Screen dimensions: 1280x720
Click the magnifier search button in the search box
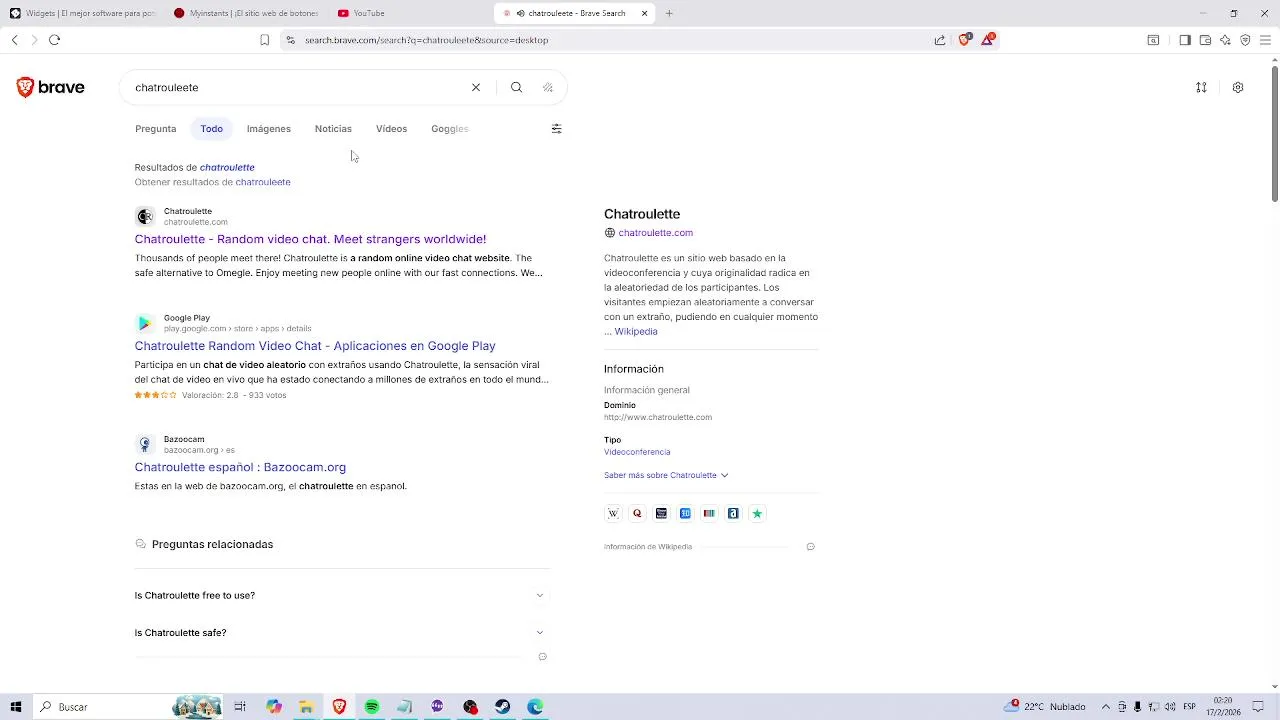pyautogui.click(x=516, y=88)
